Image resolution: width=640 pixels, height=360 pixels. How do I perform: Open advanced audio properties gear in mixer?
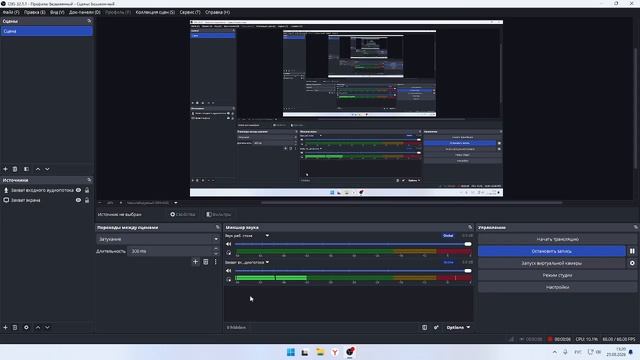pyautogui.click(x=436, y=327)
